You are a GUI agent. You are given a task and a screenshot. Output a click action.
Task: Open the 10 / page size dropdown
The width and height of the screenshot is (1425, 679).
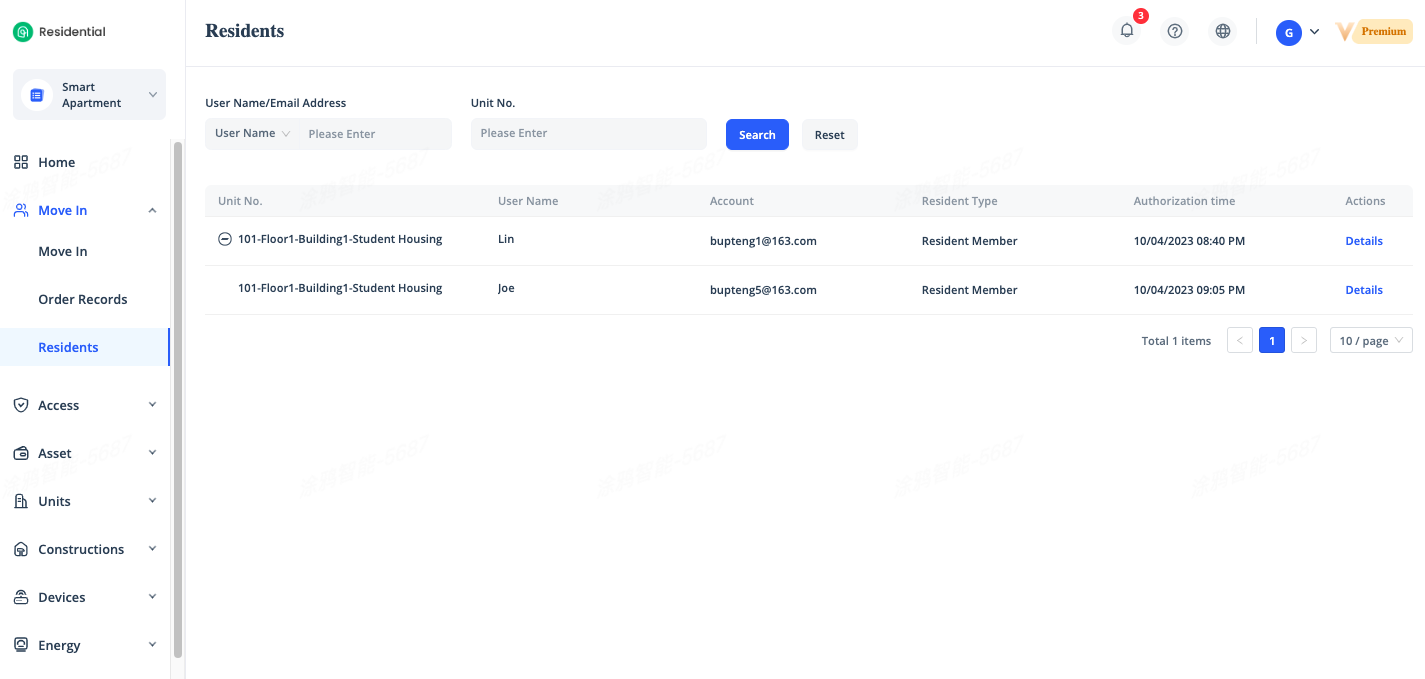coord(1370,341)
